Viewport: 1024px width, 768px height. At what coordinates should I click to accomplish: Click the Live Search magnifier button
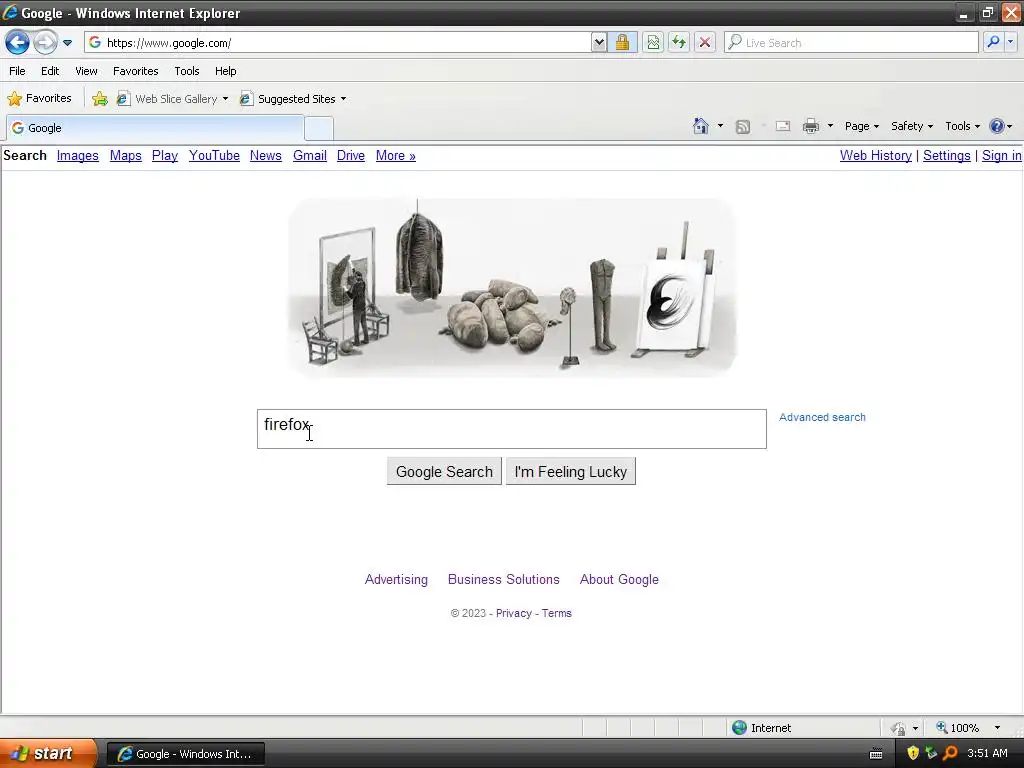(x=993, y=43)
